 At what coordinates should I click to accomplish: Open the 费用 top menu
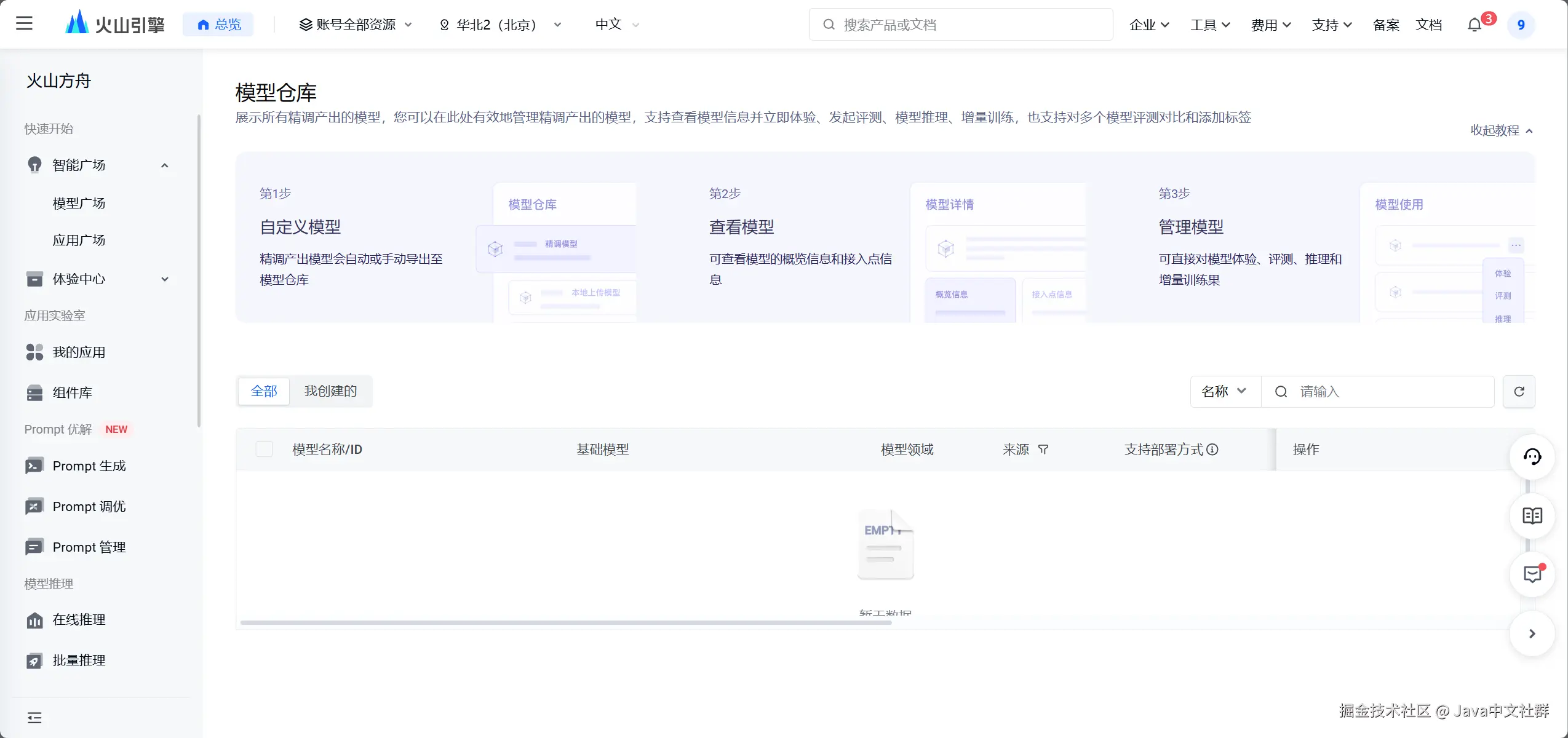[1270, 25]
